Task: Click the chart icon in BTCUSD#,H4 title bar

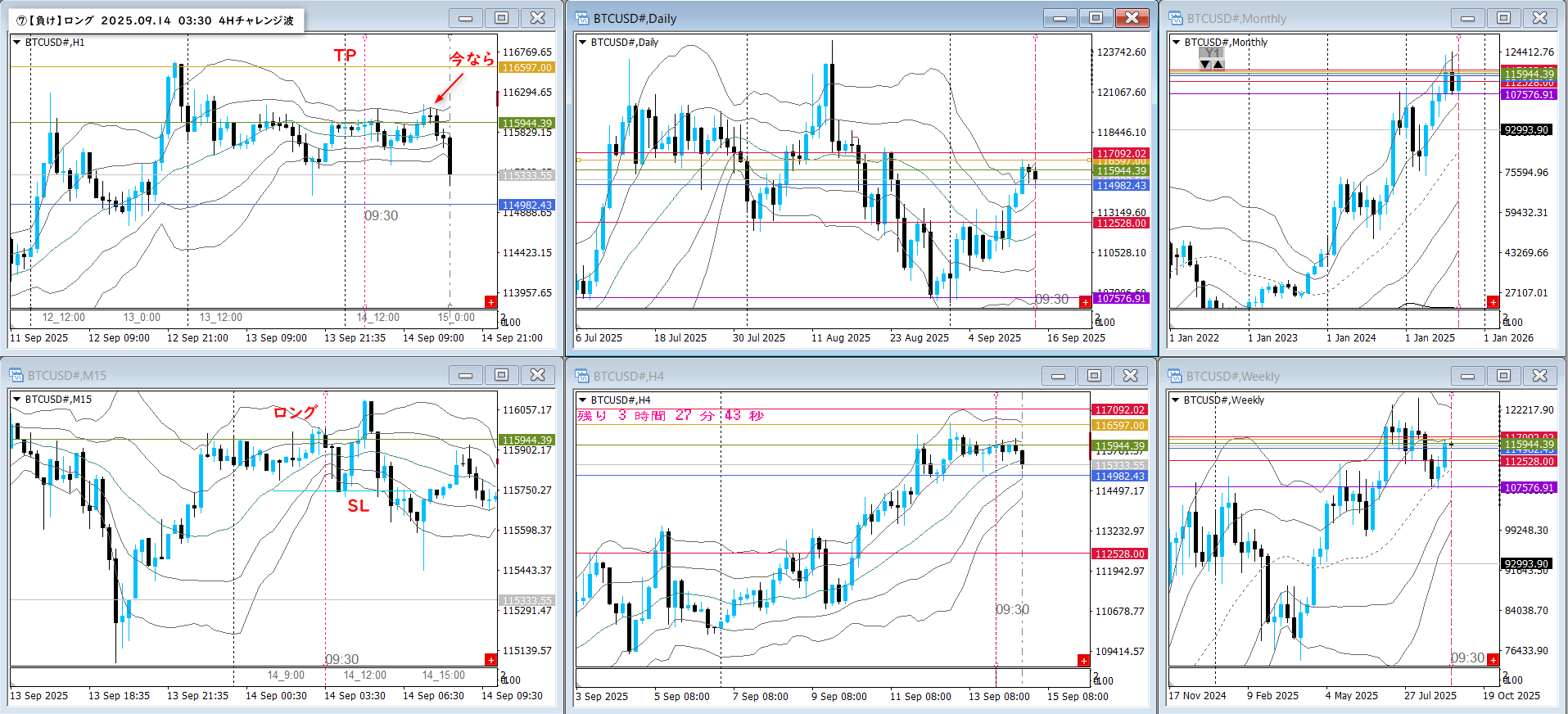Action: click(582, 376)
